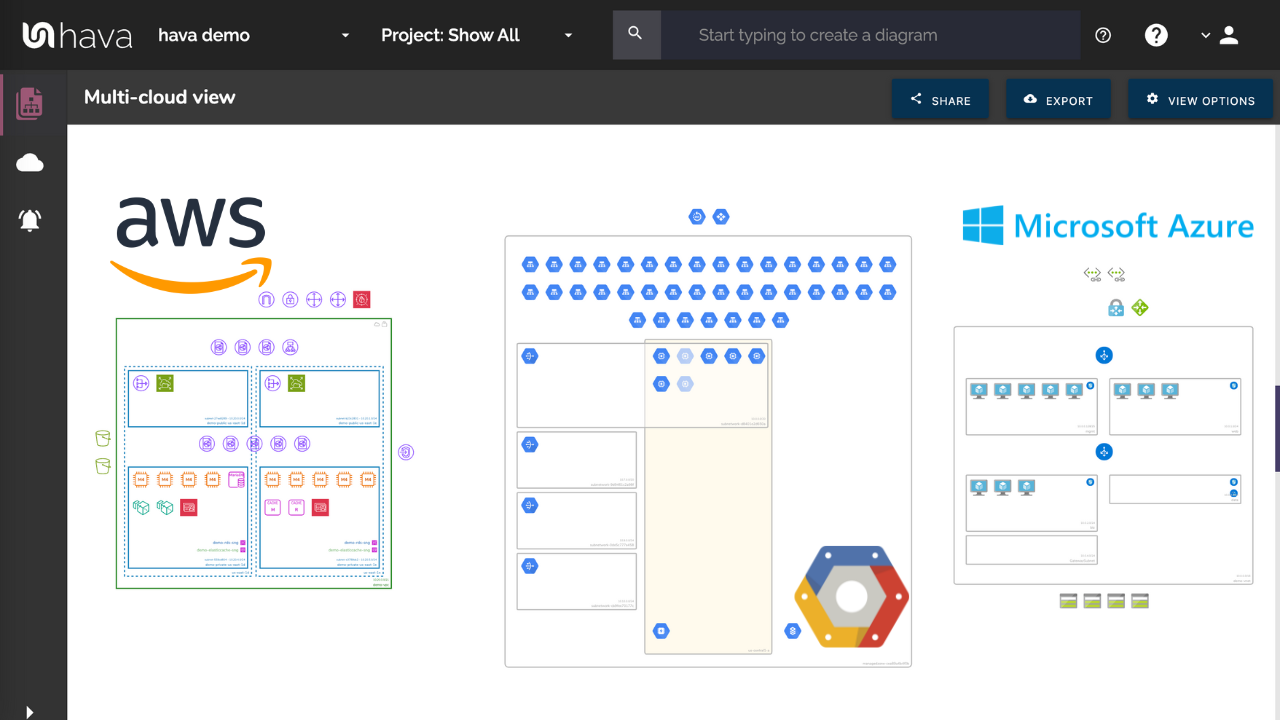Click the search magnifier icon

635,35
